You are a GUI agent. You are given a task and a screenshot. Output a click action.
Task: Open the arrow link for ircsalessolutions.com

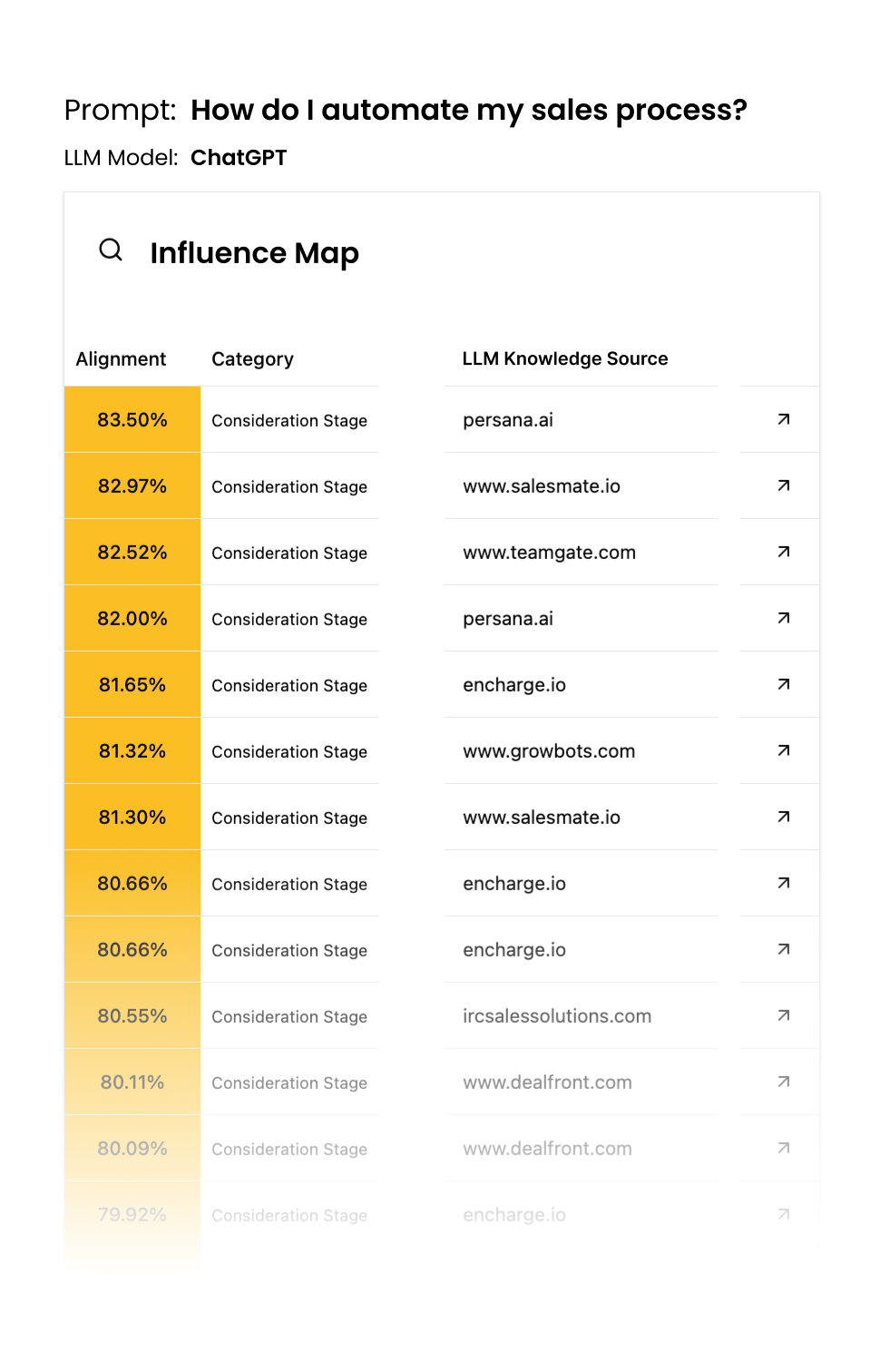click(x=784, y=1015)
